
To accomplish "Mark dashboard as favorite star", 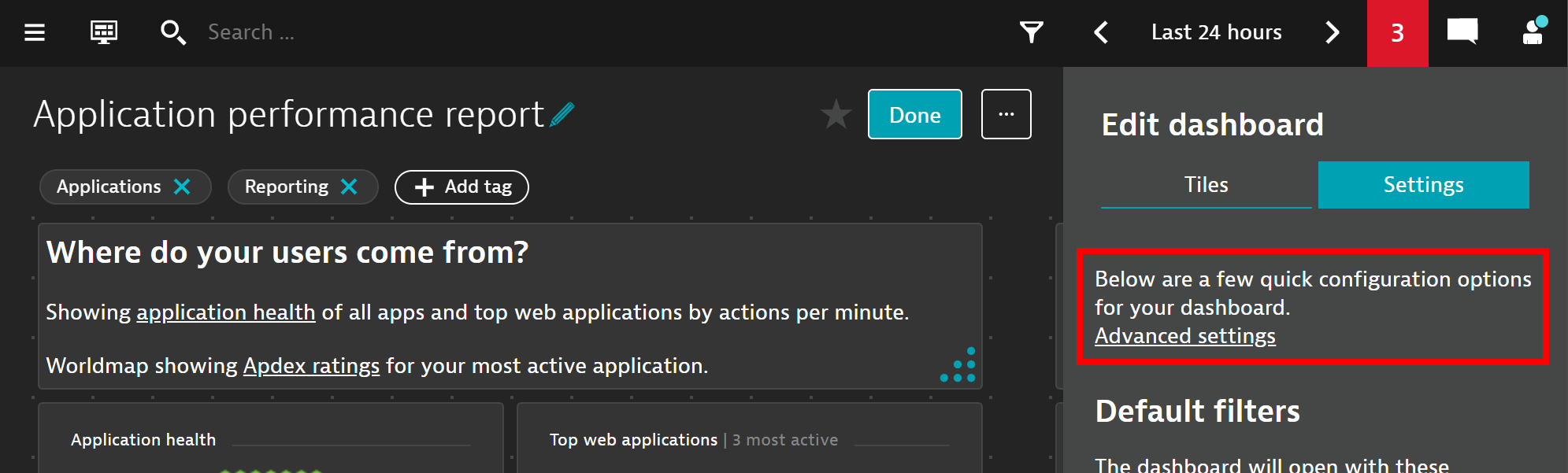I will tap(836, 115).
